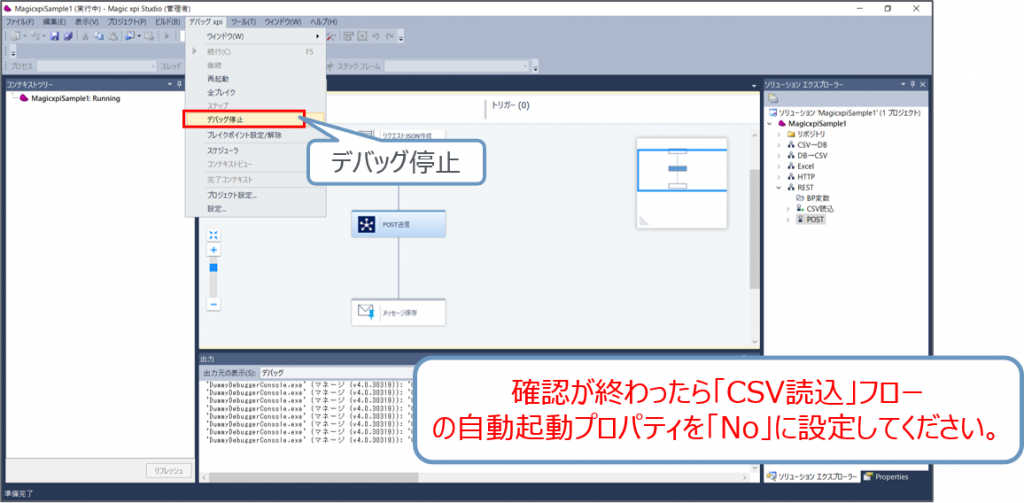Collapse the REST tree node
The height and width of the screenshot is (503, 1024).
coord(778,187)
